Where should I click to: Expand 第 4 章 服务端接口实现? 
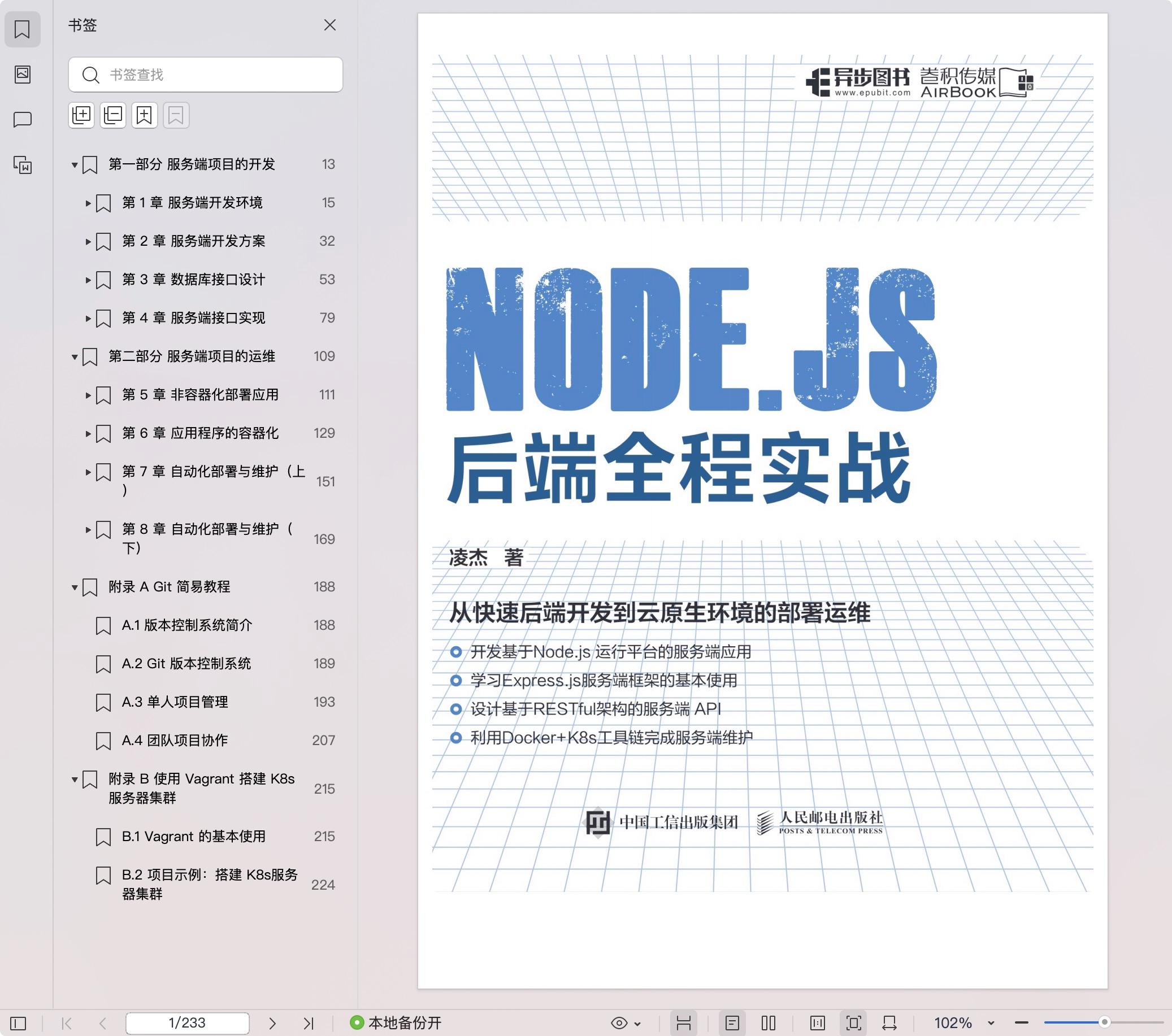pos(88,318)
